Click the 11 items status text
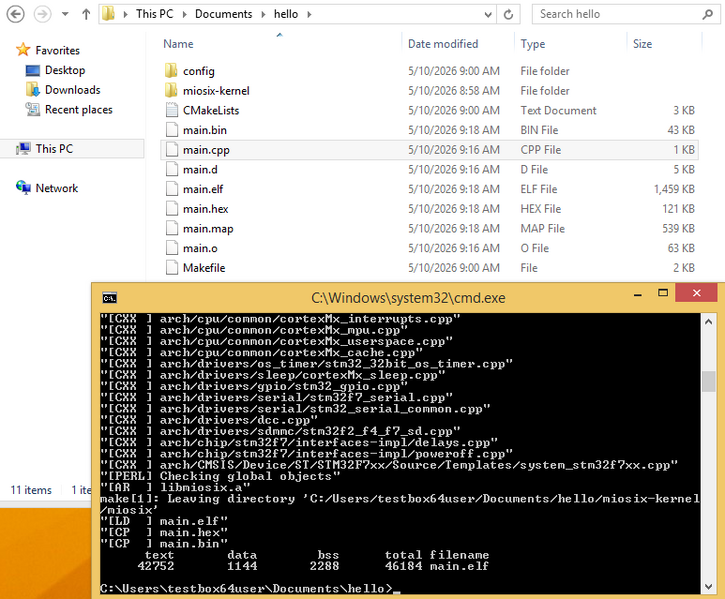The width and height of the screenshot is (725, 599). coord(31,490)
